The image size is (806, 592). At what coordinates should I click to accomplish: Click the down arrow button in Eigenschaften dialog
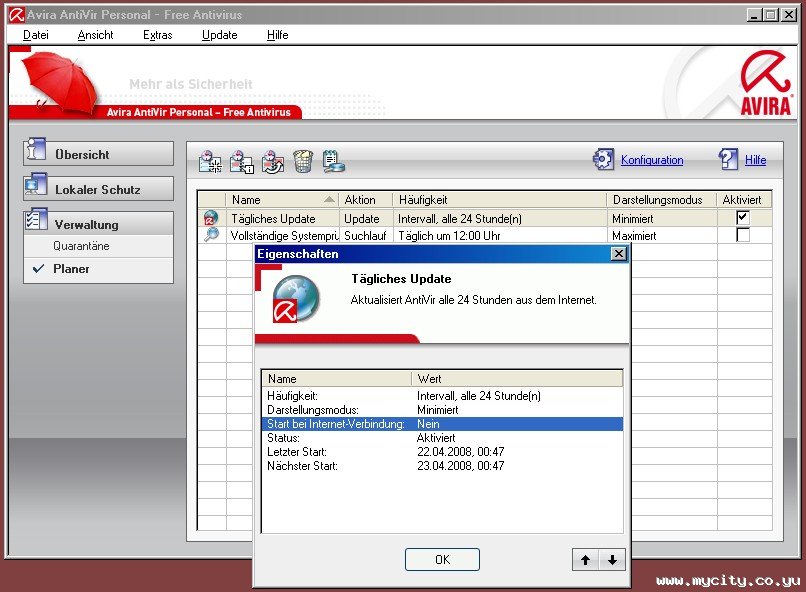tap(612, 560)
